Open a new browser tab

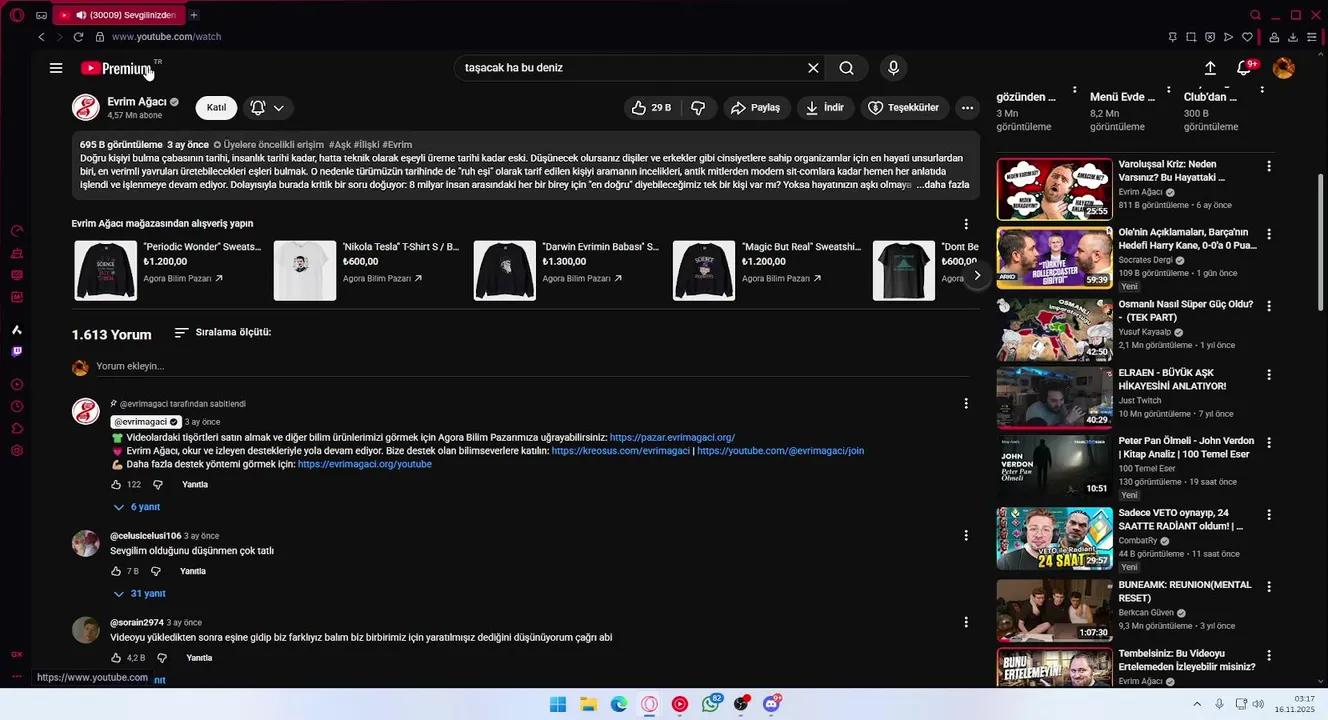click(194, 15)
